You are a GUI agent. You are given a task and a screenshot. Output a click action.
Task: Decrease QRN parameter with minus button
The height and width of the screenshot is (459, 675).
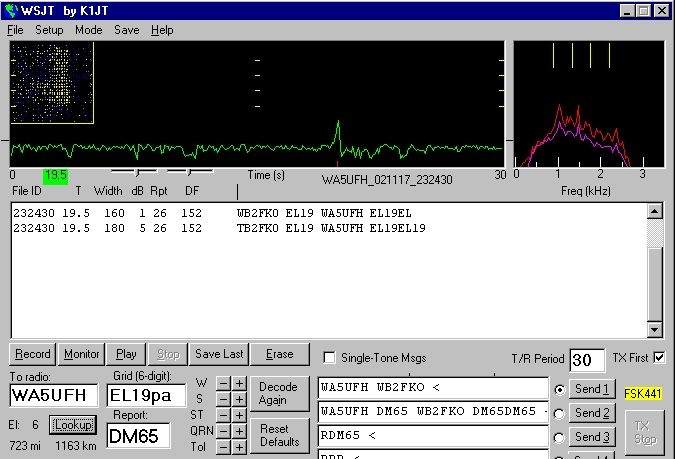point(223,431)
